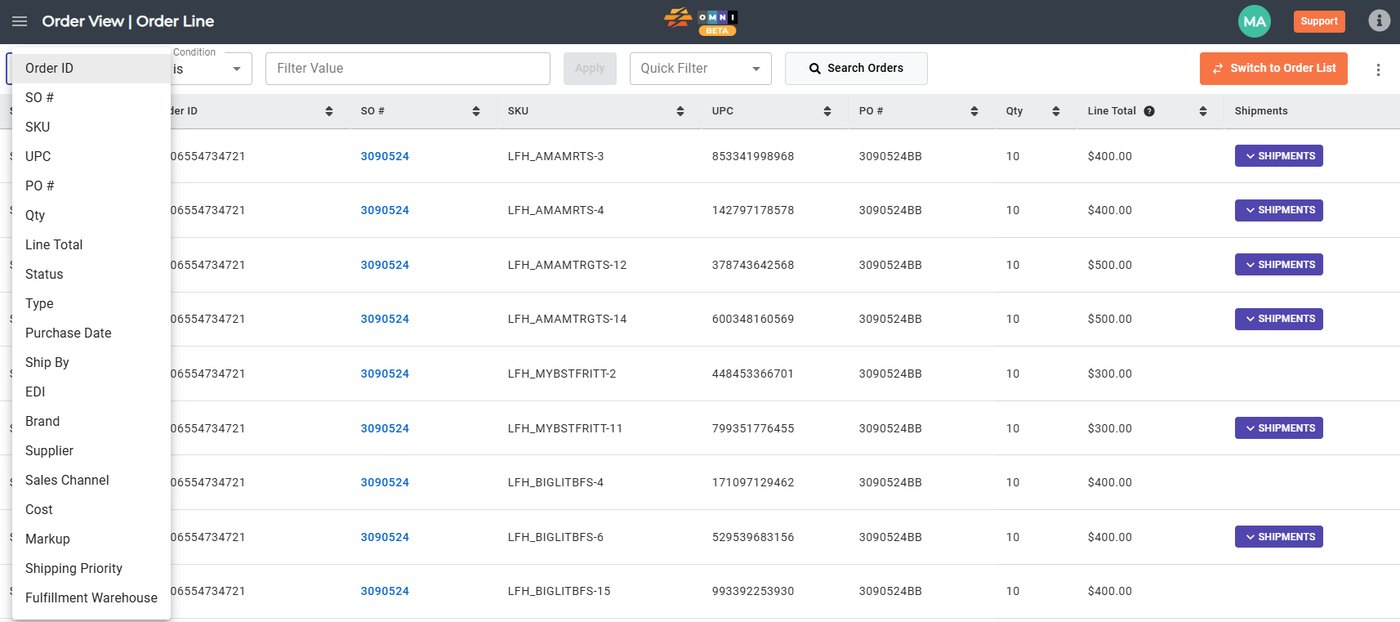Click Switch to Order List button
The height and width of the screenshot is (622, 1400).
click(1274, 68)
